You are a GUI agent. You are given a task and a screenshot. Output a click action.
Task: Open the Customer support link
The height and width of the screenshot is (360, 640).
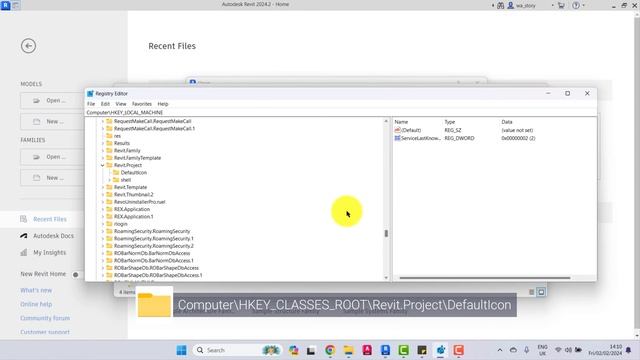pos(45,332)
